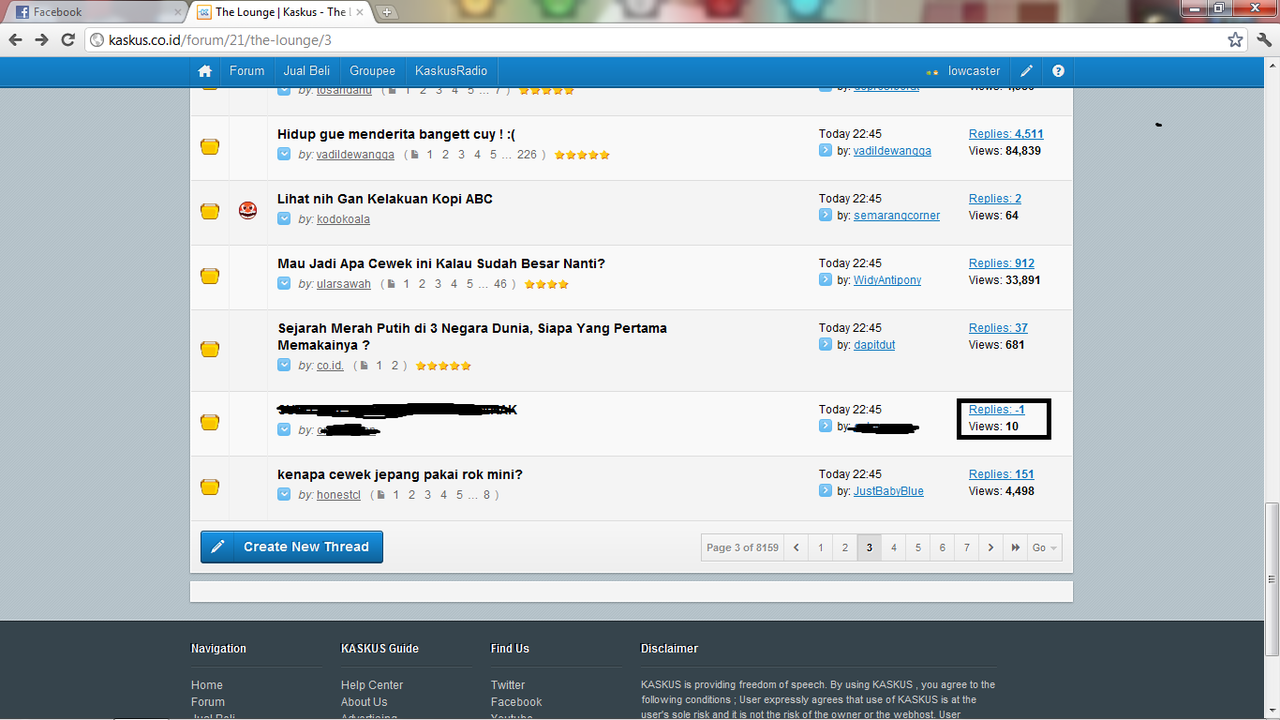Image resolution: width=1280 pixels, height=720 pixels.
Task: Go to page 4 in pagination
Action: (x=894, y=548)
